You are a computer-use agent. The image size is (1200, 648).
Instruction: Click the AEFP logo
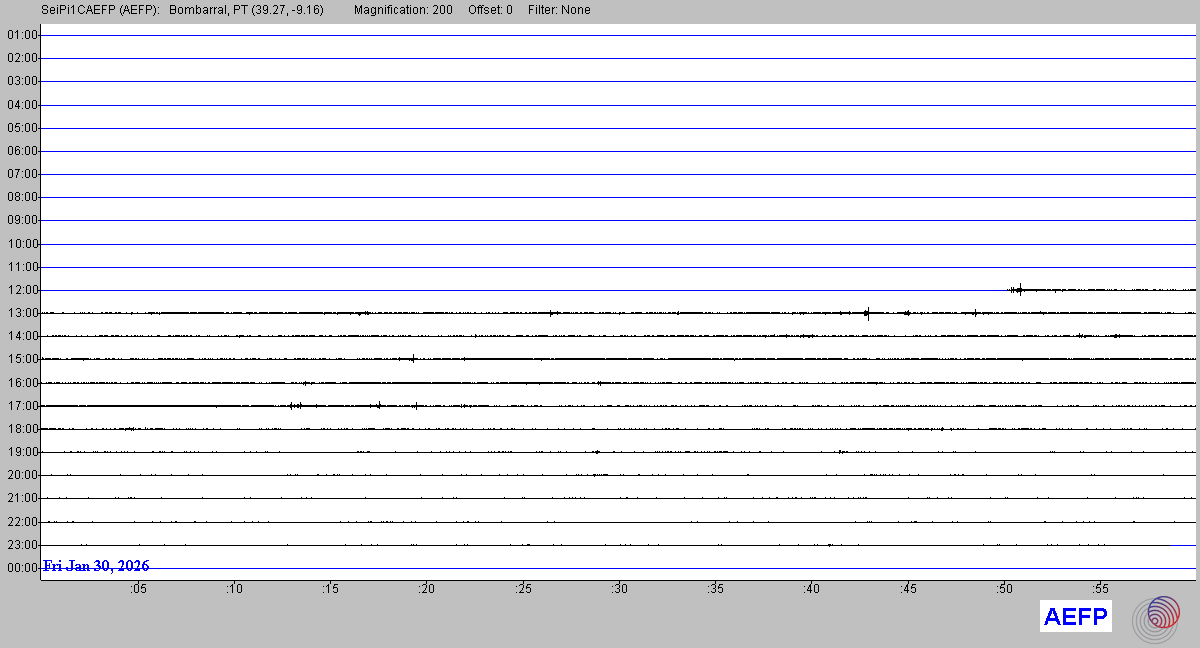[1075, 617]
